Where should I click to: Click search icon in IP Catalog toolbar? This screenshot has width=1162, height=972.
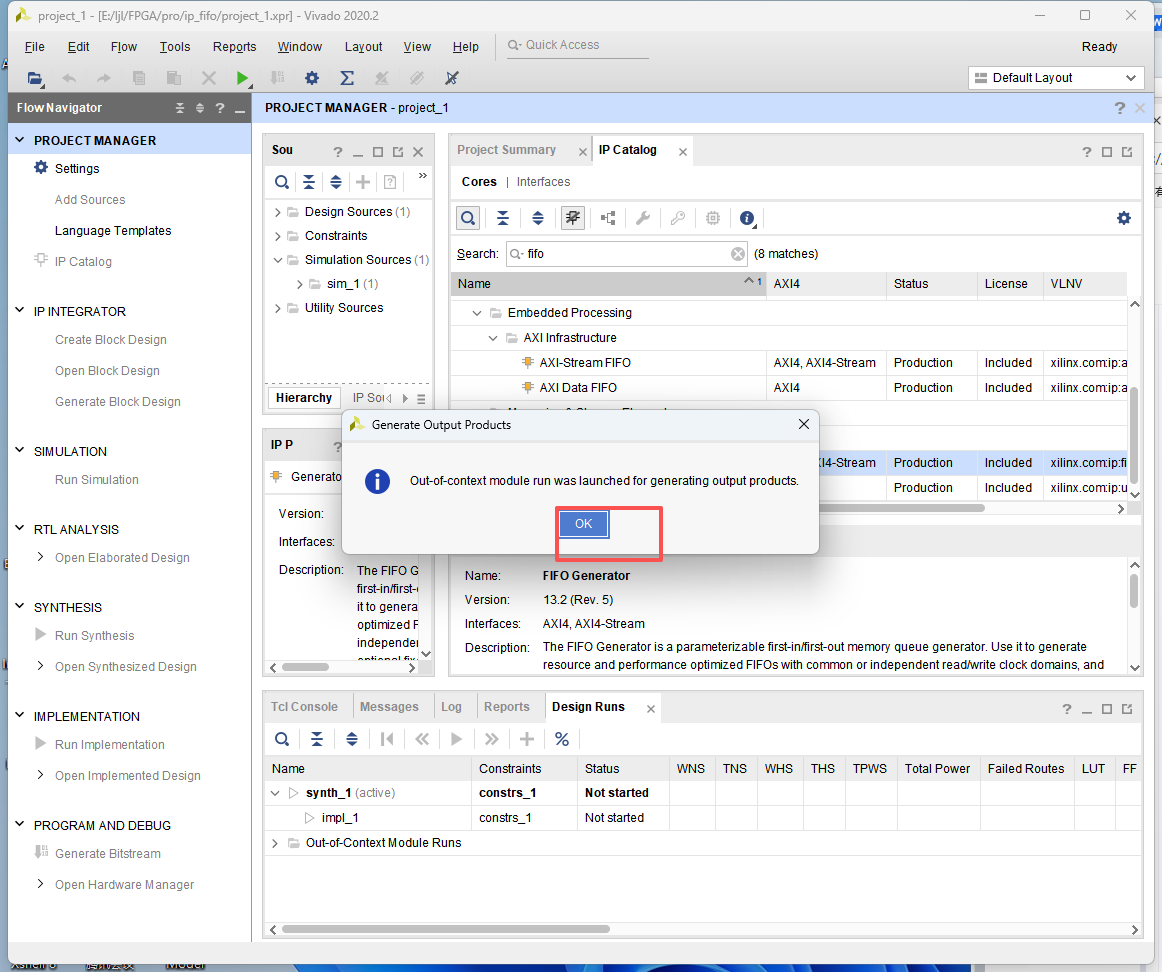tap(468, 218)
